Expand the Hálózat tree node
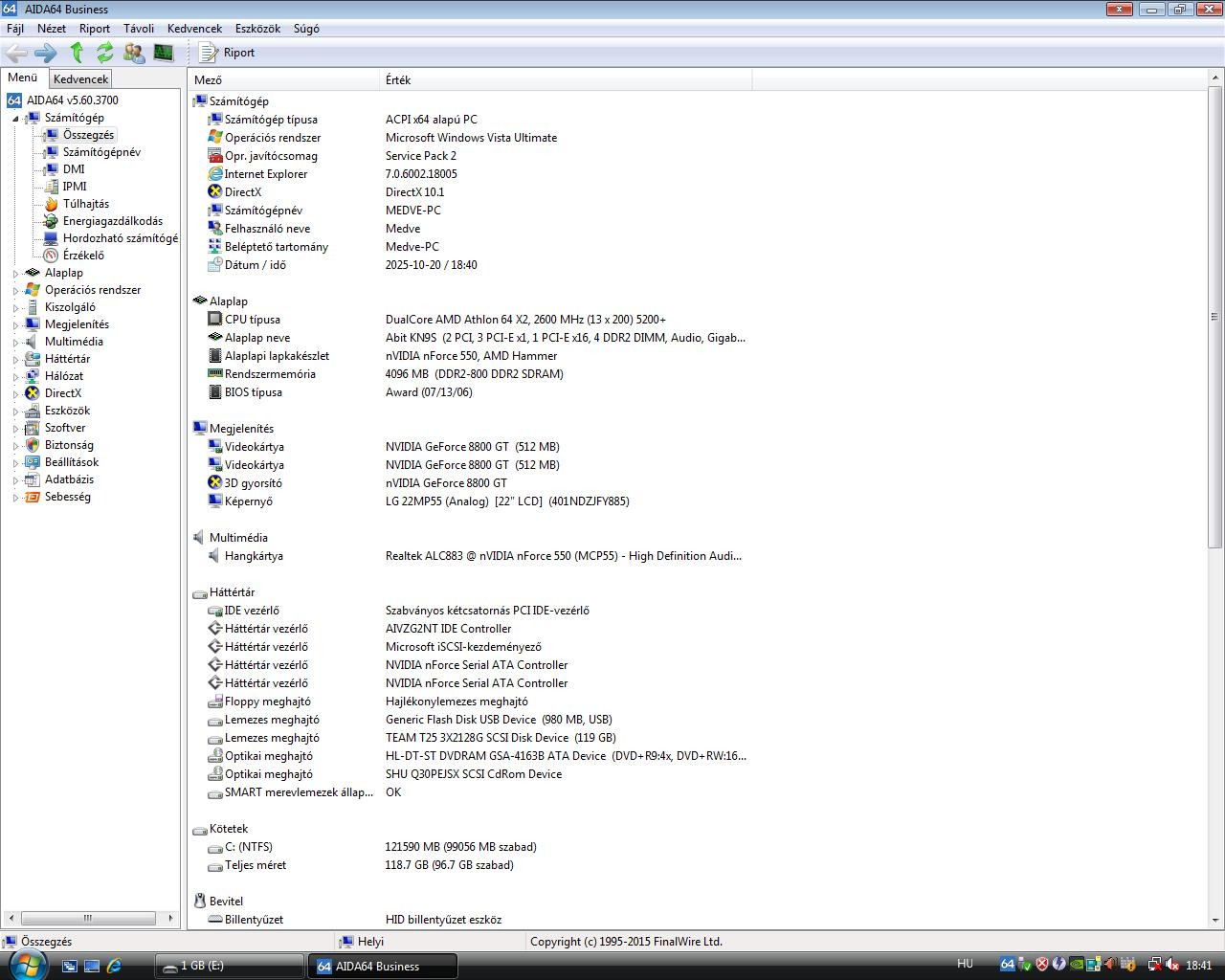This screenshot has height=980, width=1225. click(15, 376)
